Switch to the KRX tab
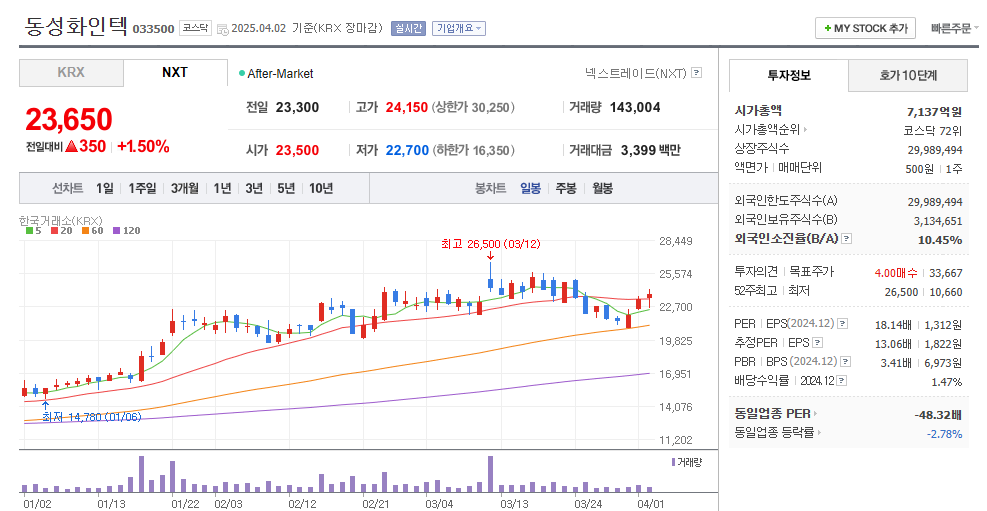The width and height of the screenshot is (987, 511). coord(71,73)
